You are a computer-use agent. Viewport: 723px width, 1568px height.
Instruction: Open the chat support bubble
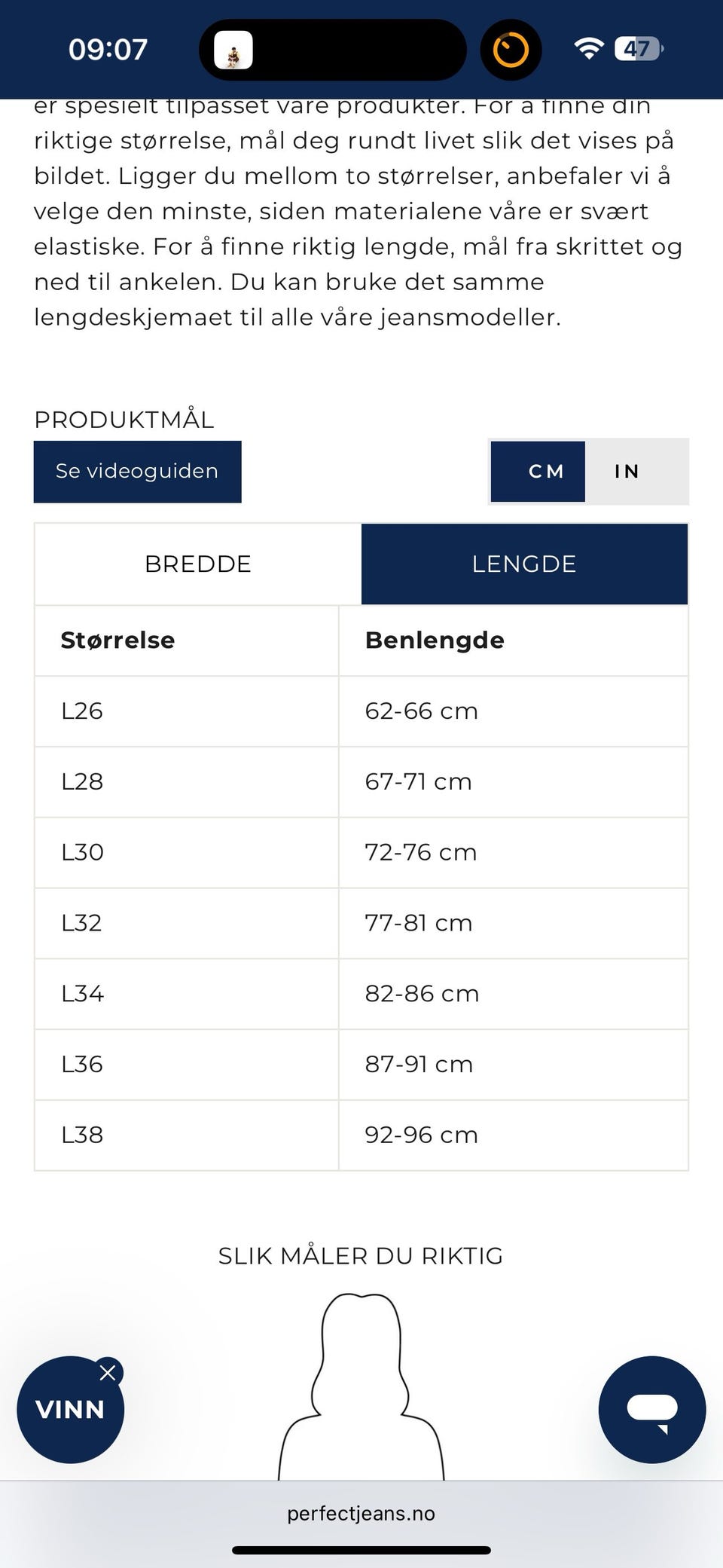(652, 1410)
